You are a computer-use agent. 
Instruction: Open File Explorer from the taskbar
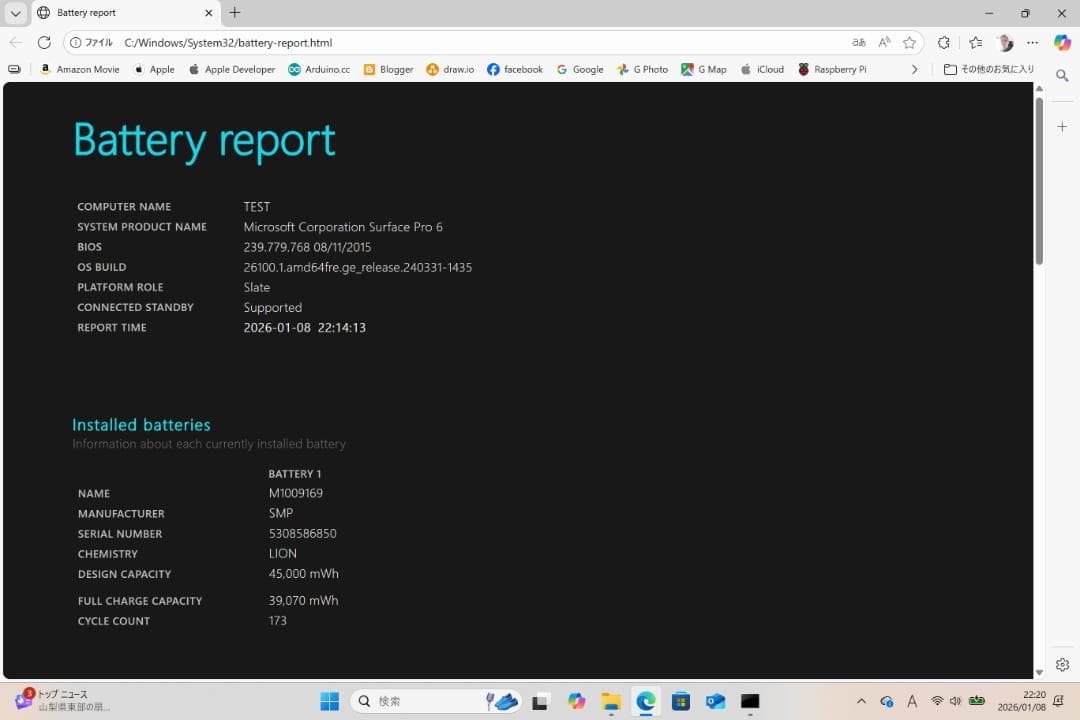(610, 701)
